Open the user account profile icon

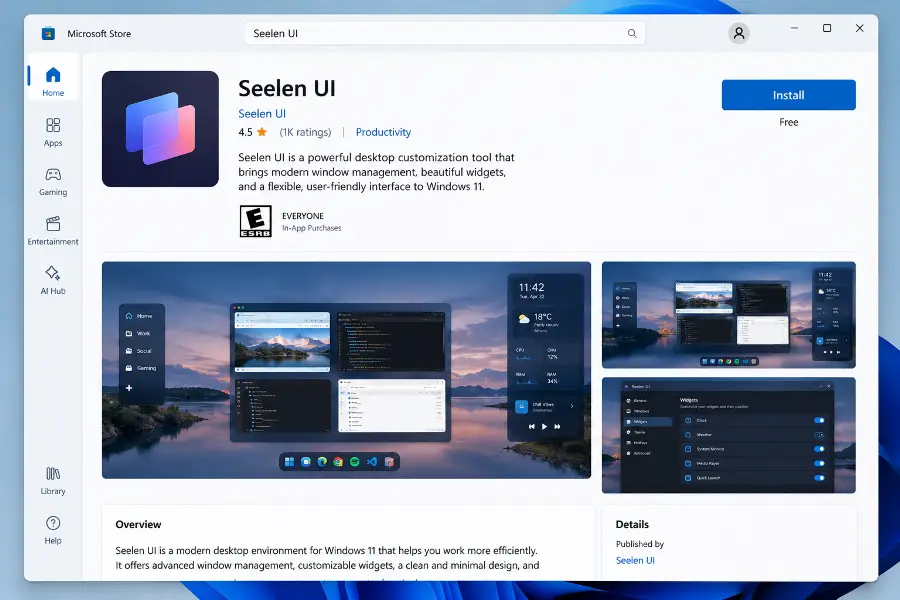point(739,33)
